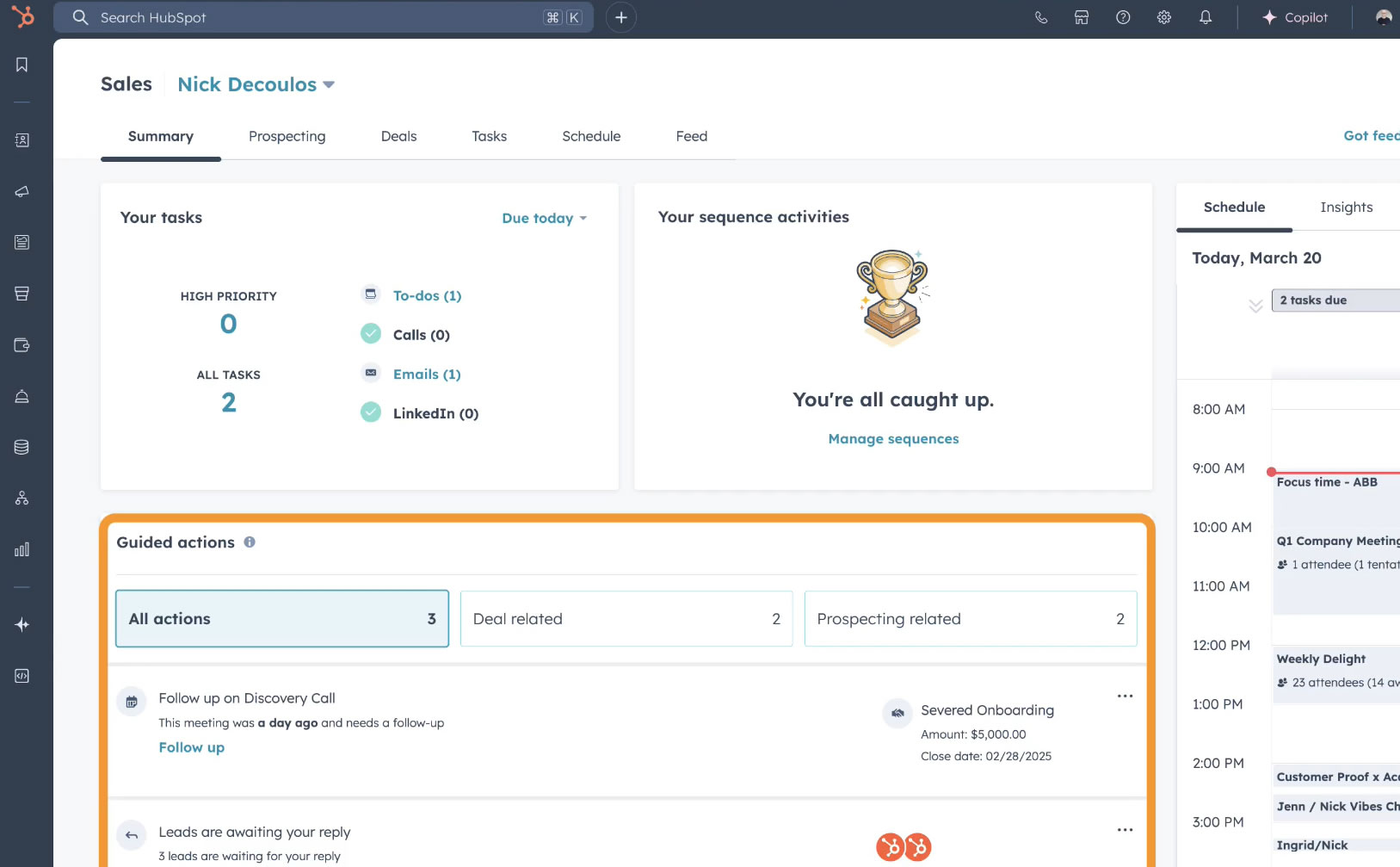The image size is (1400, 867).
Task: Click the create new plus button
Action: (x=620, y=17)
